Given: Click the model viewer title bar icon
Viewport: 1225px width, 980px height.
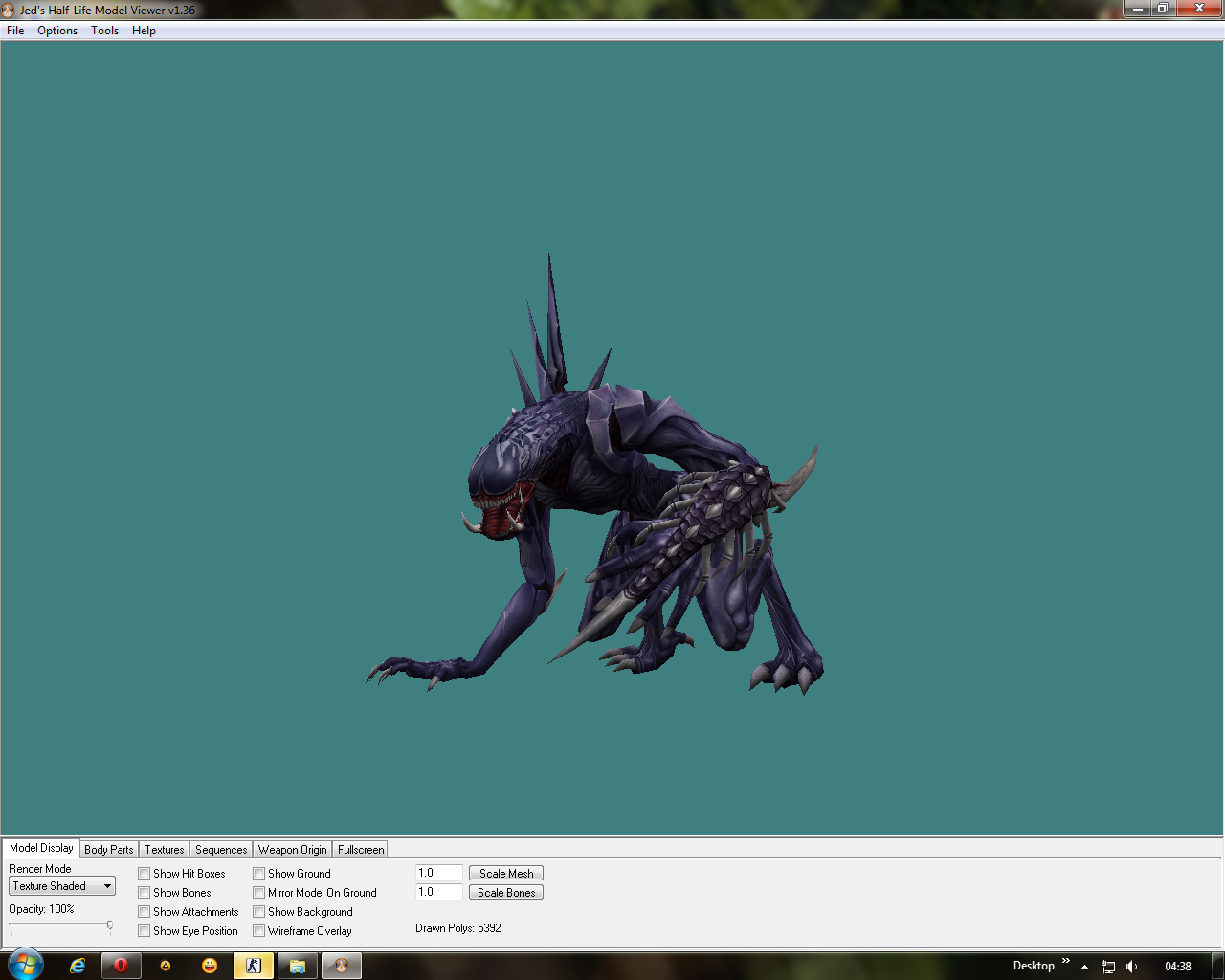Looking at the screenshot, I should click(x=9, y=10).
